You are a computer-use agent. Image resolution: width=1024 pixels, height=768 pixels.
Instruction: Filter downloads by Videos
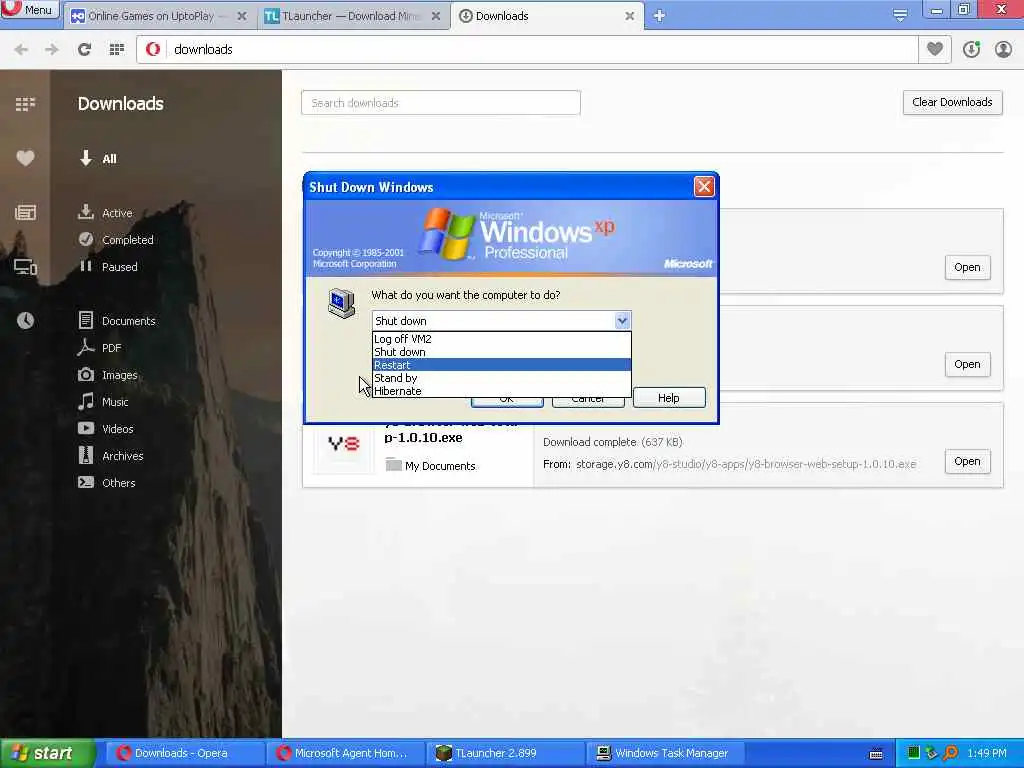(x=106, y=428)
